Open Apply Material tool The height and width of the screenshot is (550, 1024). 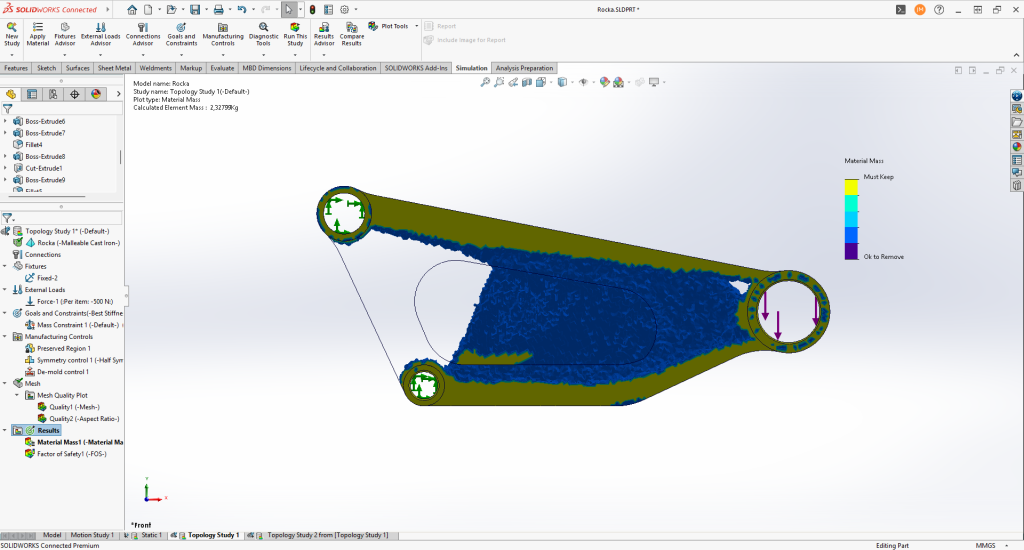38,34
